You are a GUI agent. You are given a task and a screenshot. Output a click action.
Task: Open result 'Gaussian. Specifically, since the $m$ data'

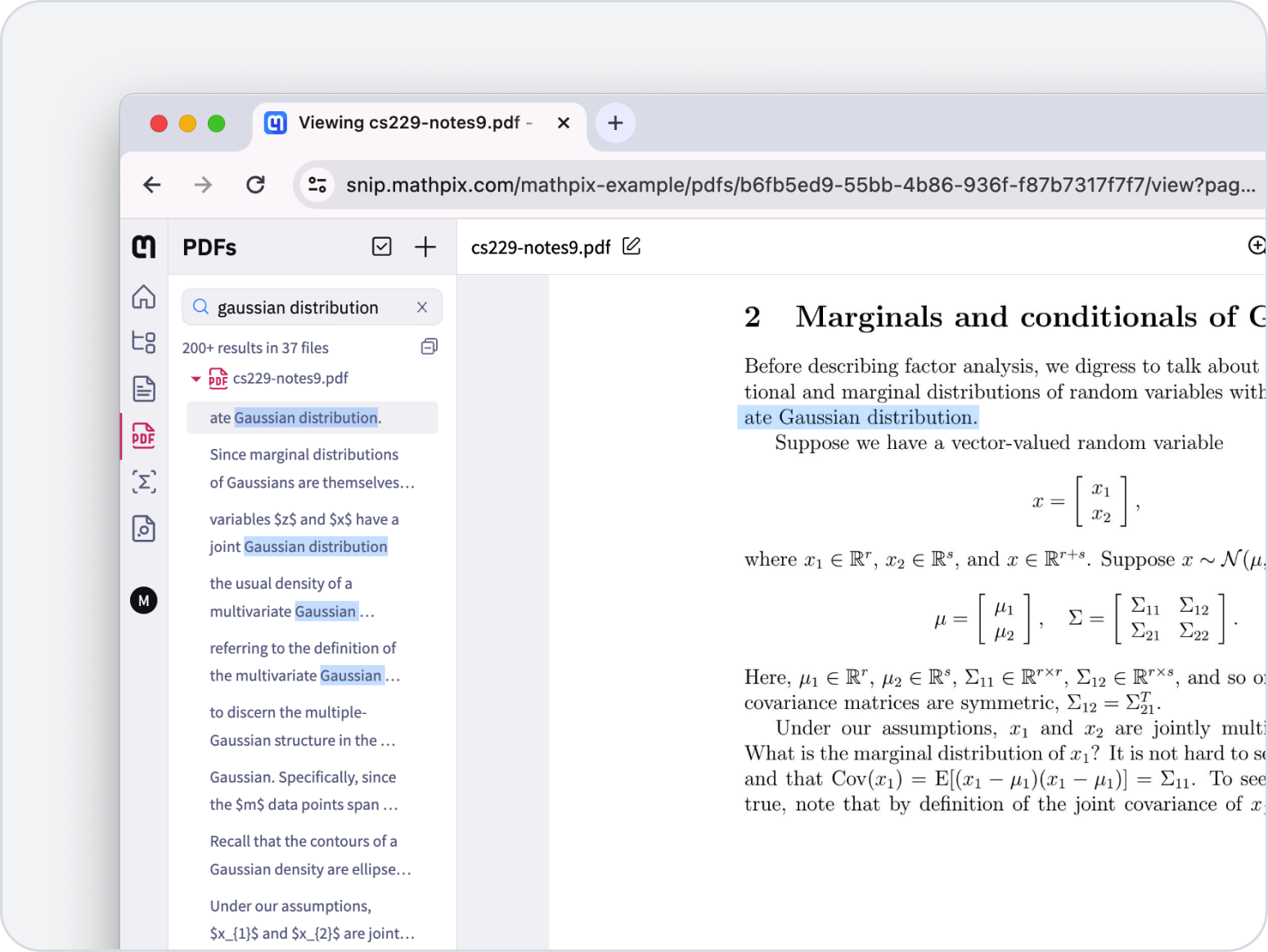(x=304, y=791)
